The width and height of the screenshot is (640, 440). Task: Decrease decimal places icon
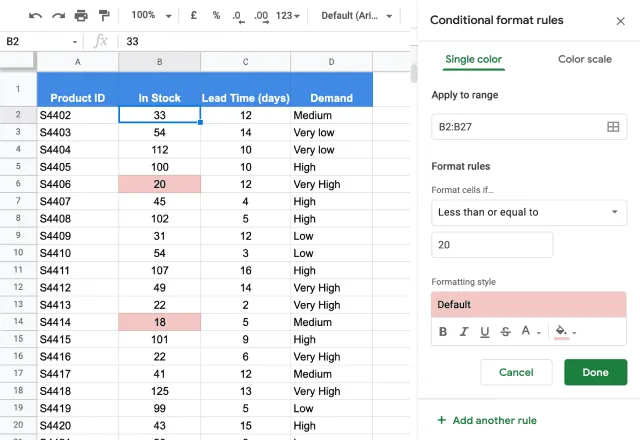click(238, 17)
